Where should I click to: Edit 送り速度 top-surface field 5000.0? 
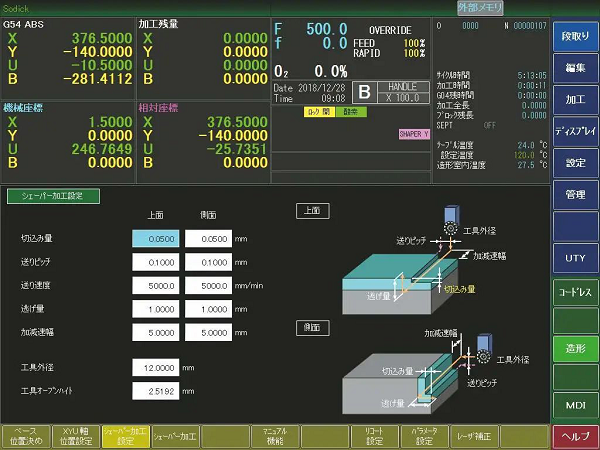(155, 285)
